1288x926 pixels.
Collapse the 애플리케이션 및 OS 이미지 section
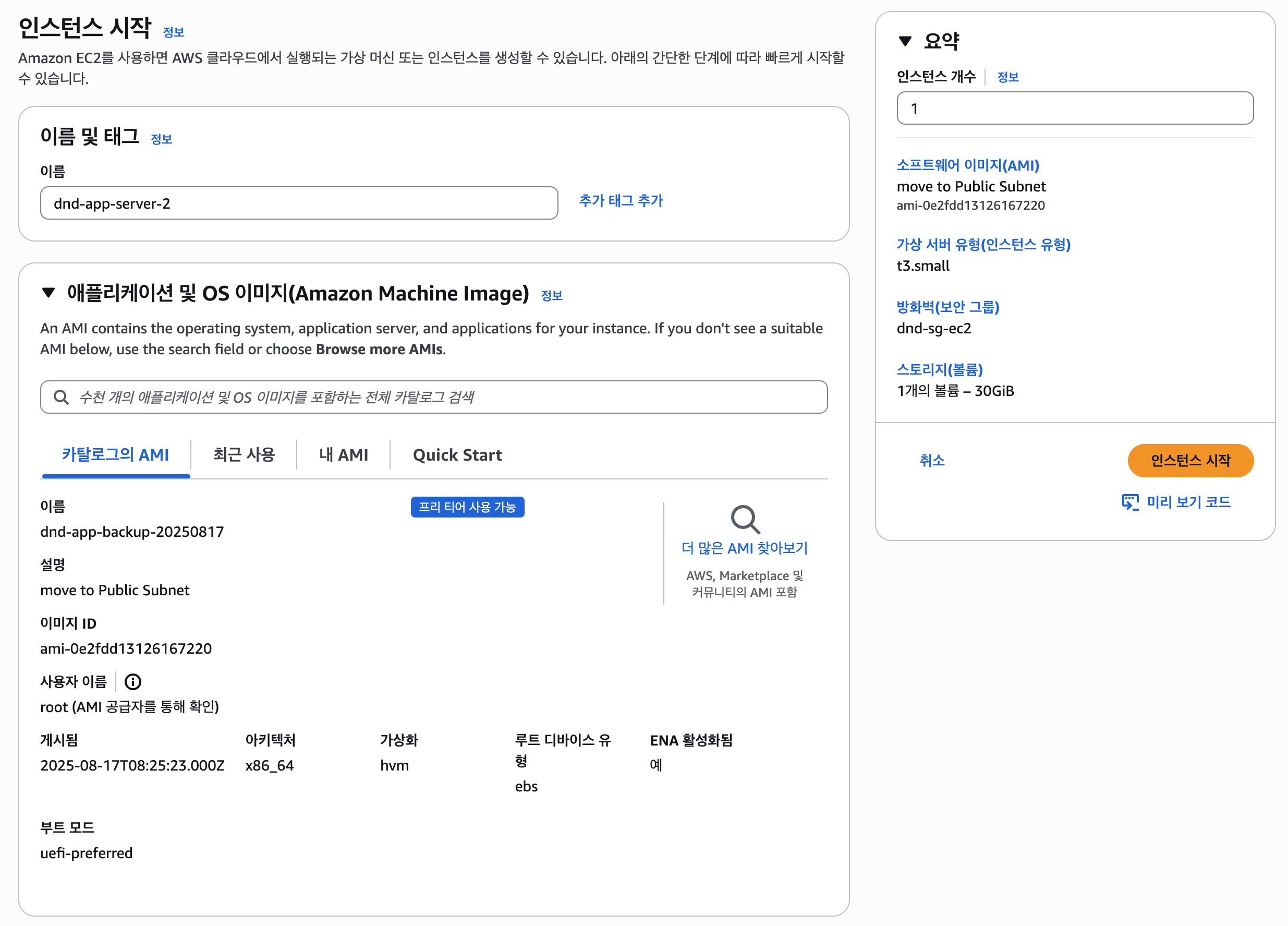[49, 293]
